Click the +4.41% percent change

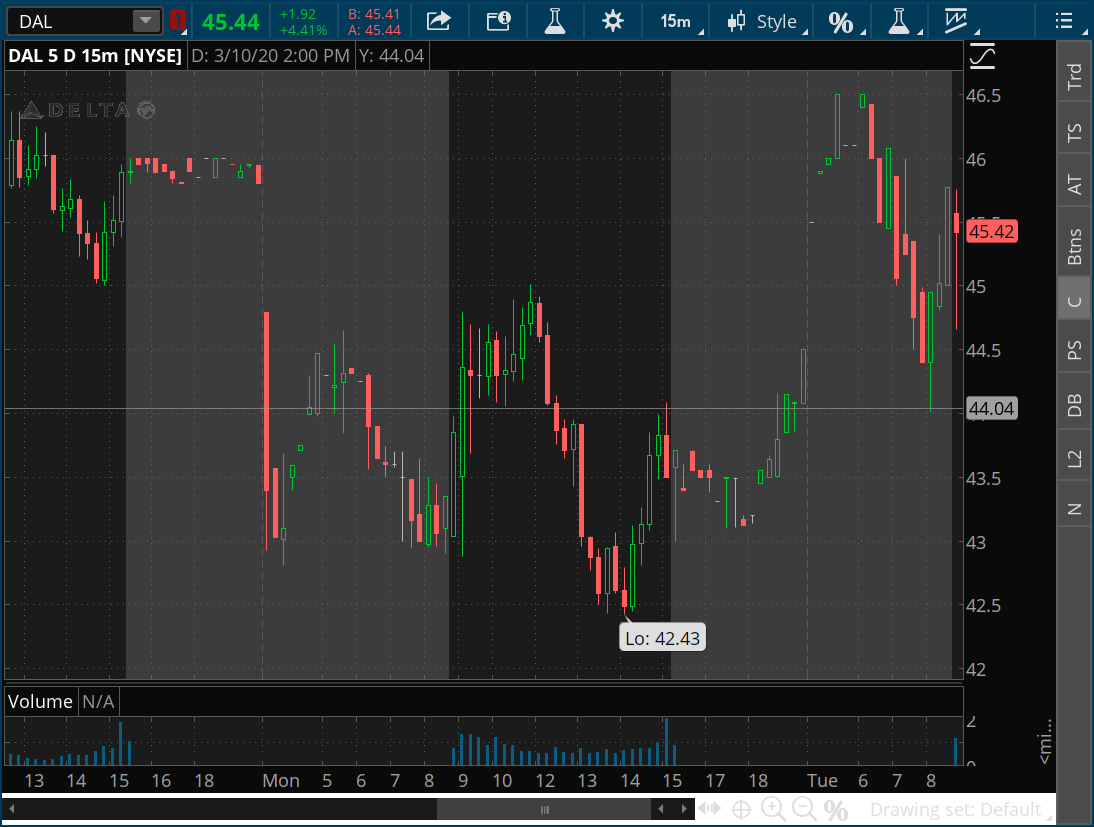303,30
